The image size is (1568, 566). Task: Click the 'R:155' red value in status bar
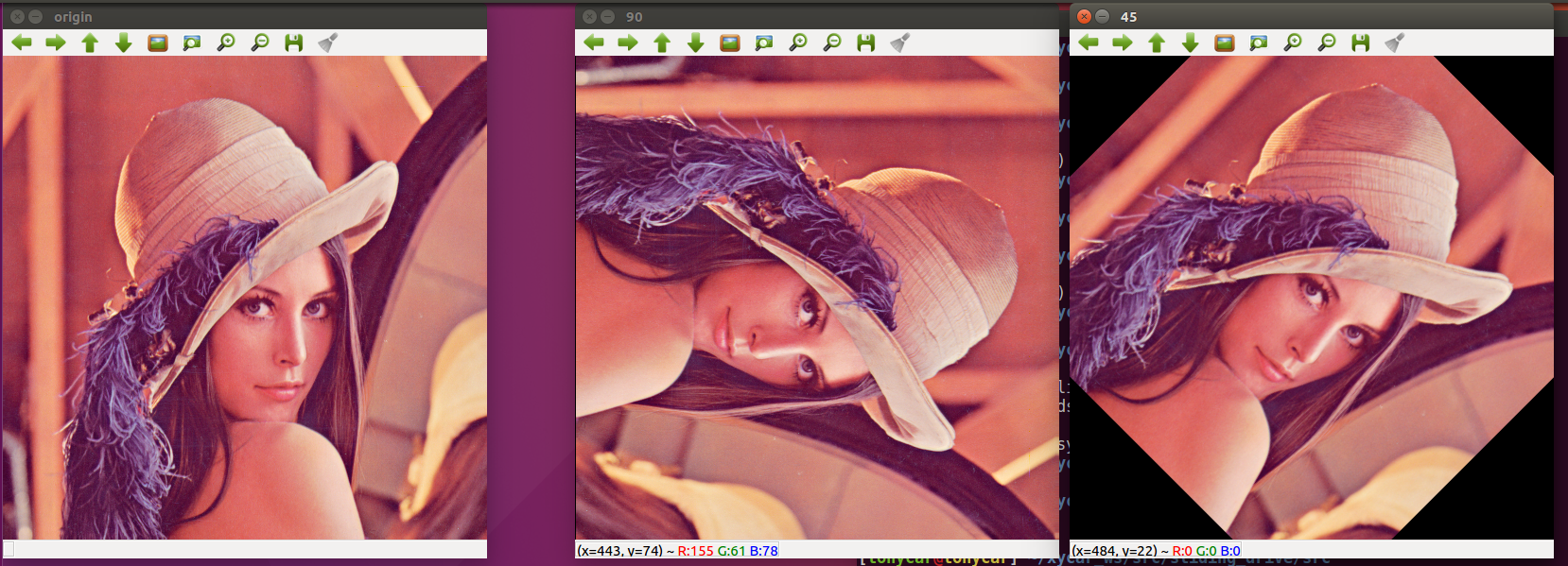pyautogui.click(x=696, y=551)
